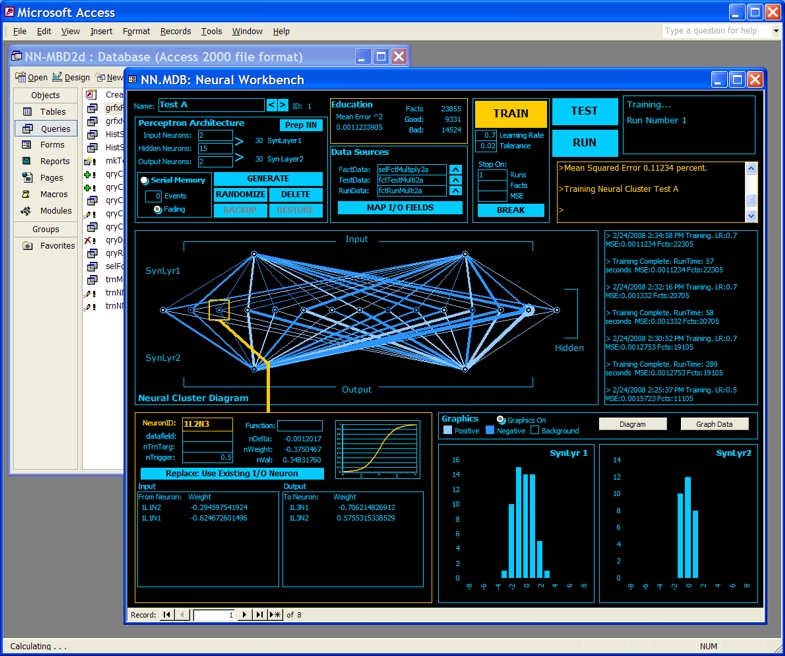This screenshot has height=656, width=785.
Task: Click the Type a question for help box
Action: (x=717, y=31)
